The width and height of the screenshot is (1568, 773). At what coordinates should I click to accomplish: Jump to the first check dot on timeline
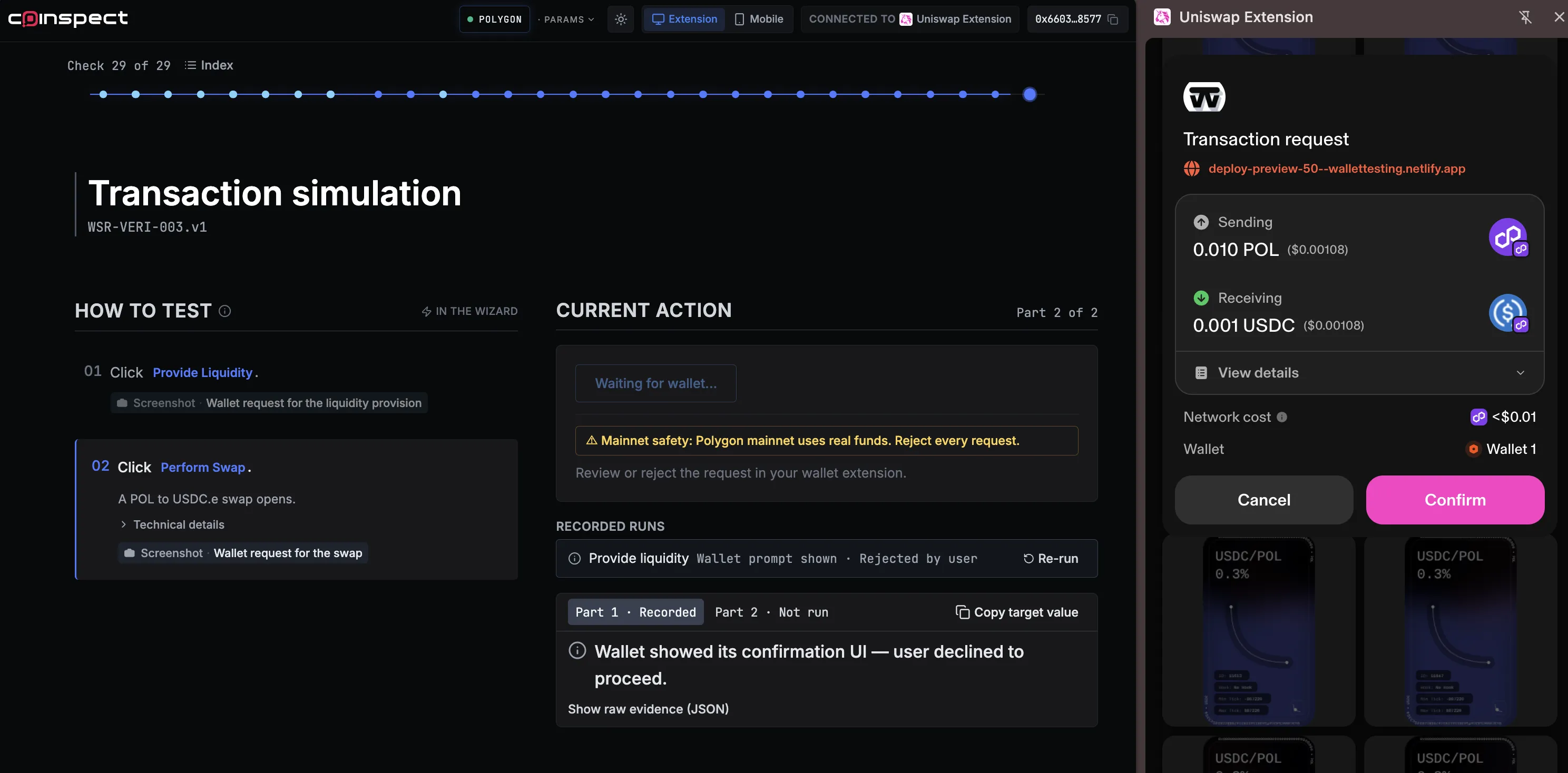[103, 94]
